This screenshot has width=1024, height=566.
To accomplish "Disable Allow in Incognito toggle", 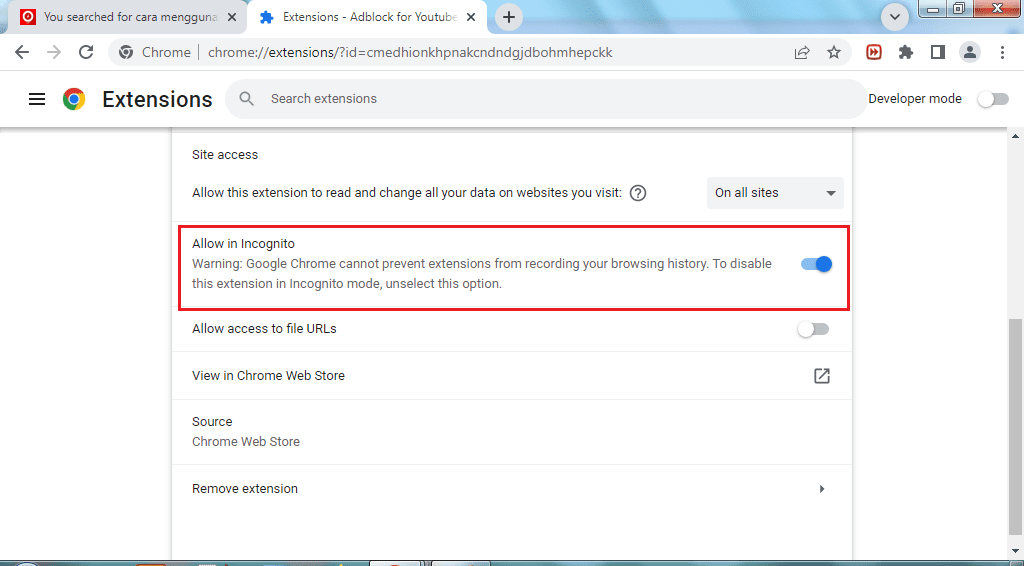I will pyautogui.click(x=816, y=264).
